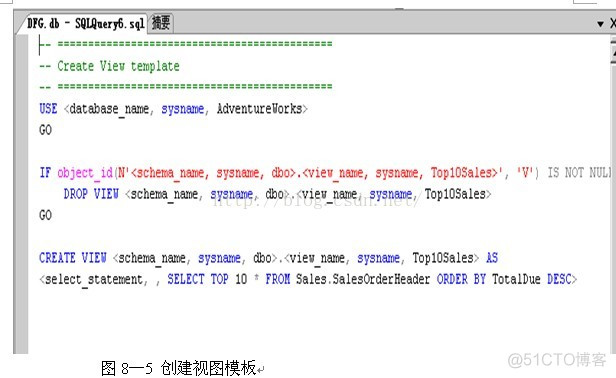Click the DROP VIEW keywords
616x378 pixels.
91,194
